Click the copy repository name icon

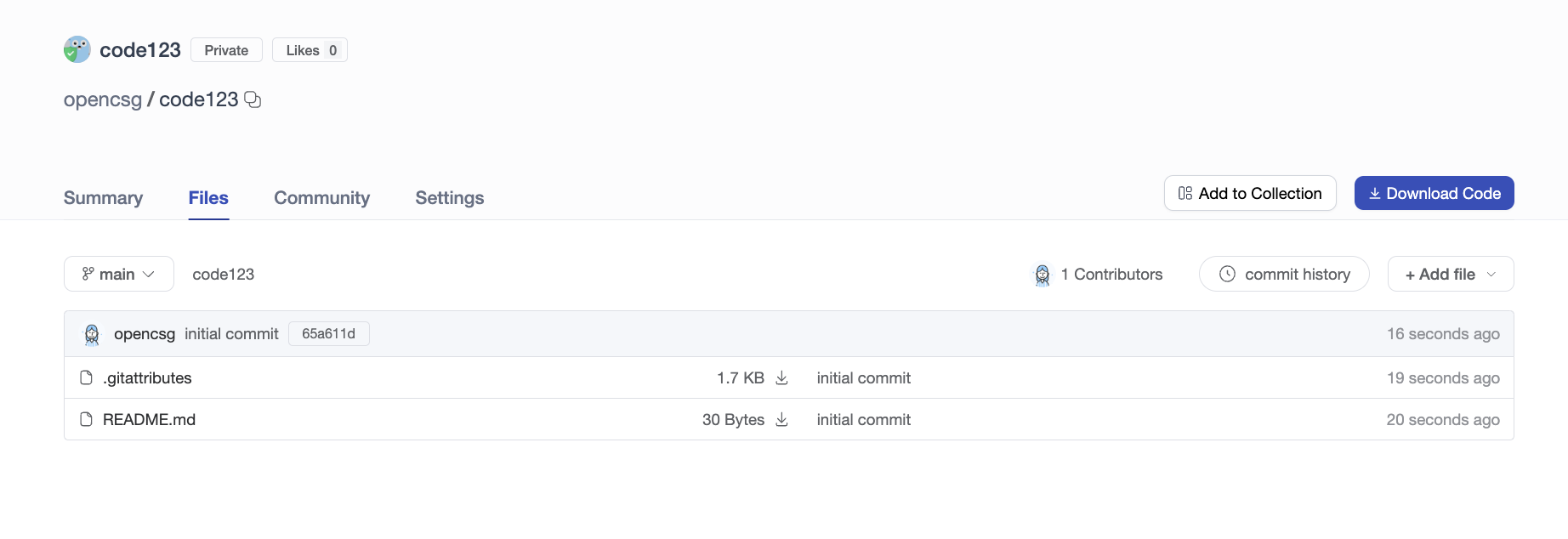coord(252,99)
